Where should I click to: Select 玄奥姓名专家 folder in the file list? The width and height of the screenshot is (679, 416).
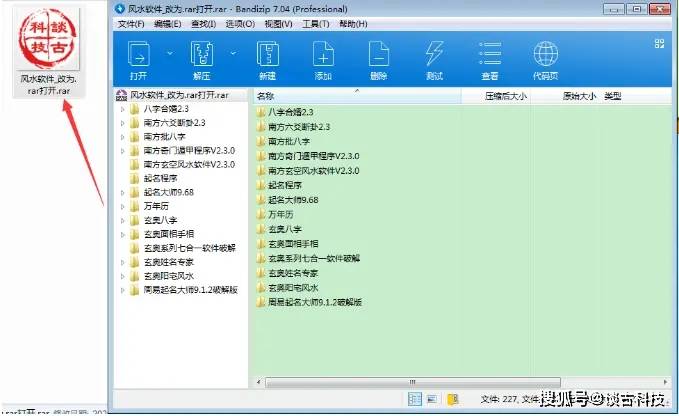[287, 273]
